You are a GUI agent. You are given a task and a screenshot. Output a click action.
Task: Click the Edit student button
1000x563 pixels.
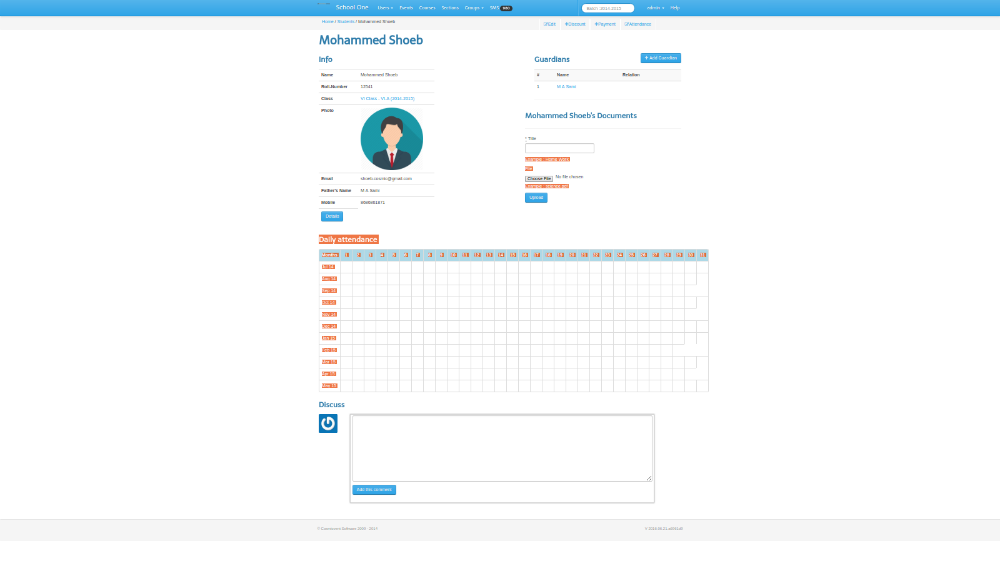[x=549, y=24]
